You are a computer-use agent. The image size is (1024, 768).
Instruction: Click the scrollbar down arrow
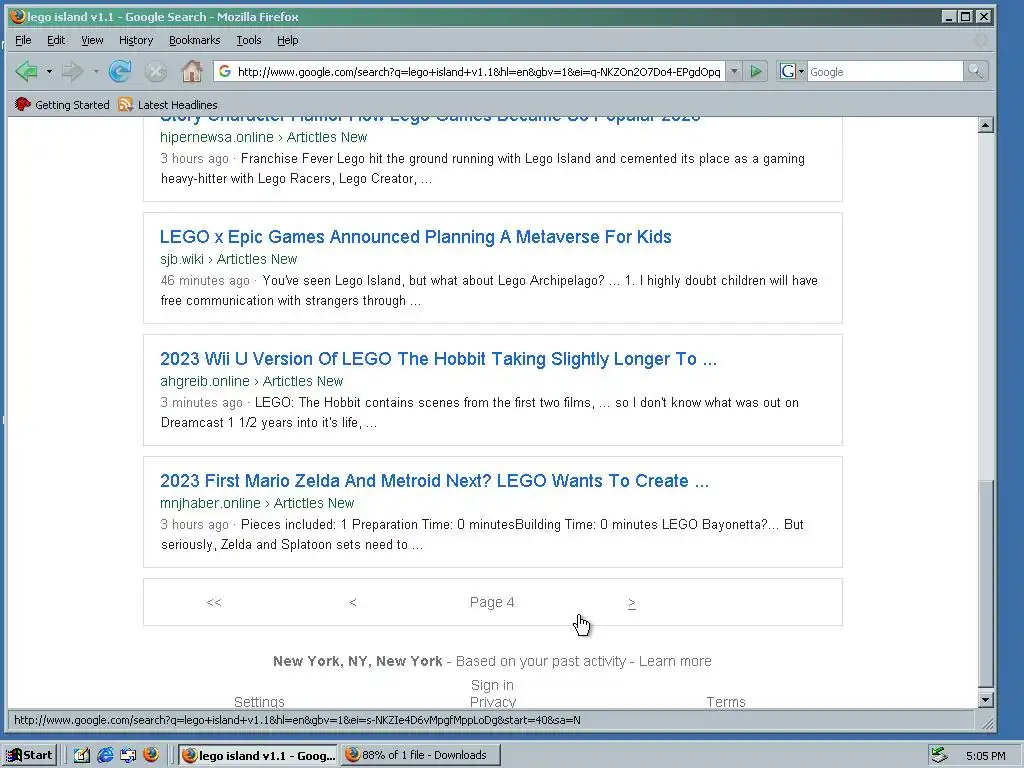pyautogui.click(x=986, y=700)
